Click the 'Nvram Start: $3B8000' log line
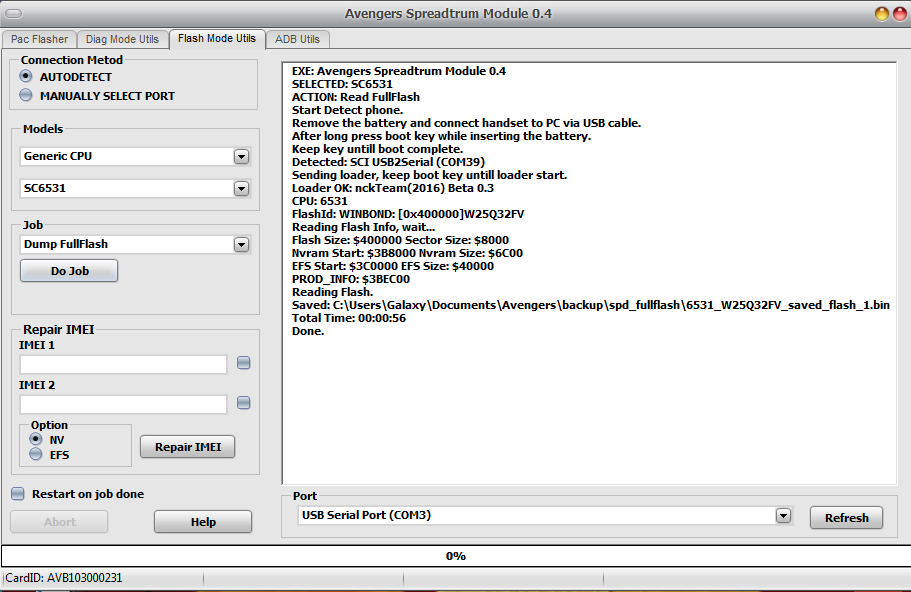 coord(407,253)
